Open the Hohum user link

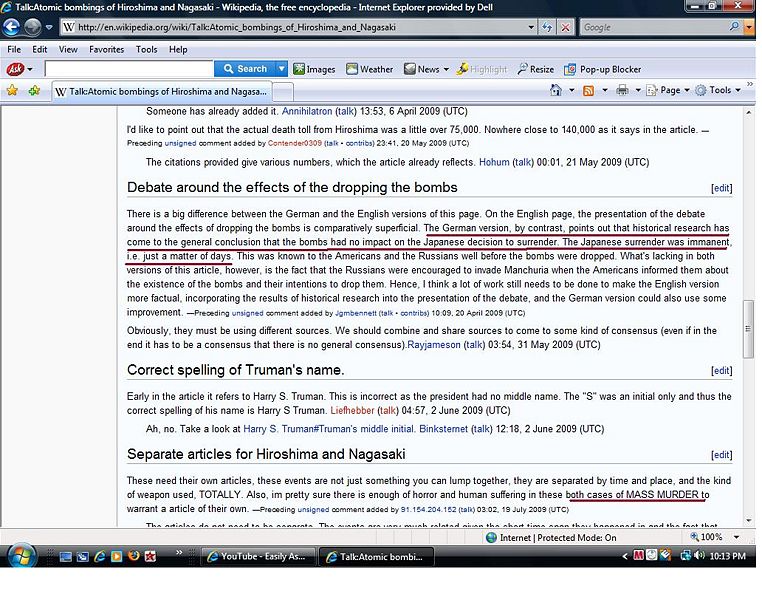pyautogui.click(x=494, y=162)
